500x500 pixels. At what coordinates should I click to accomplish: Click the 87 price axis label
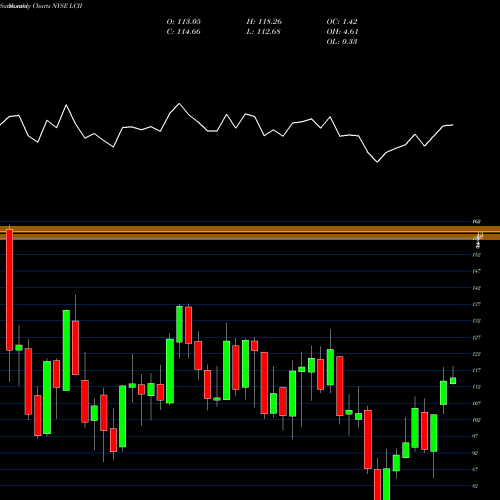click(475, 469)
